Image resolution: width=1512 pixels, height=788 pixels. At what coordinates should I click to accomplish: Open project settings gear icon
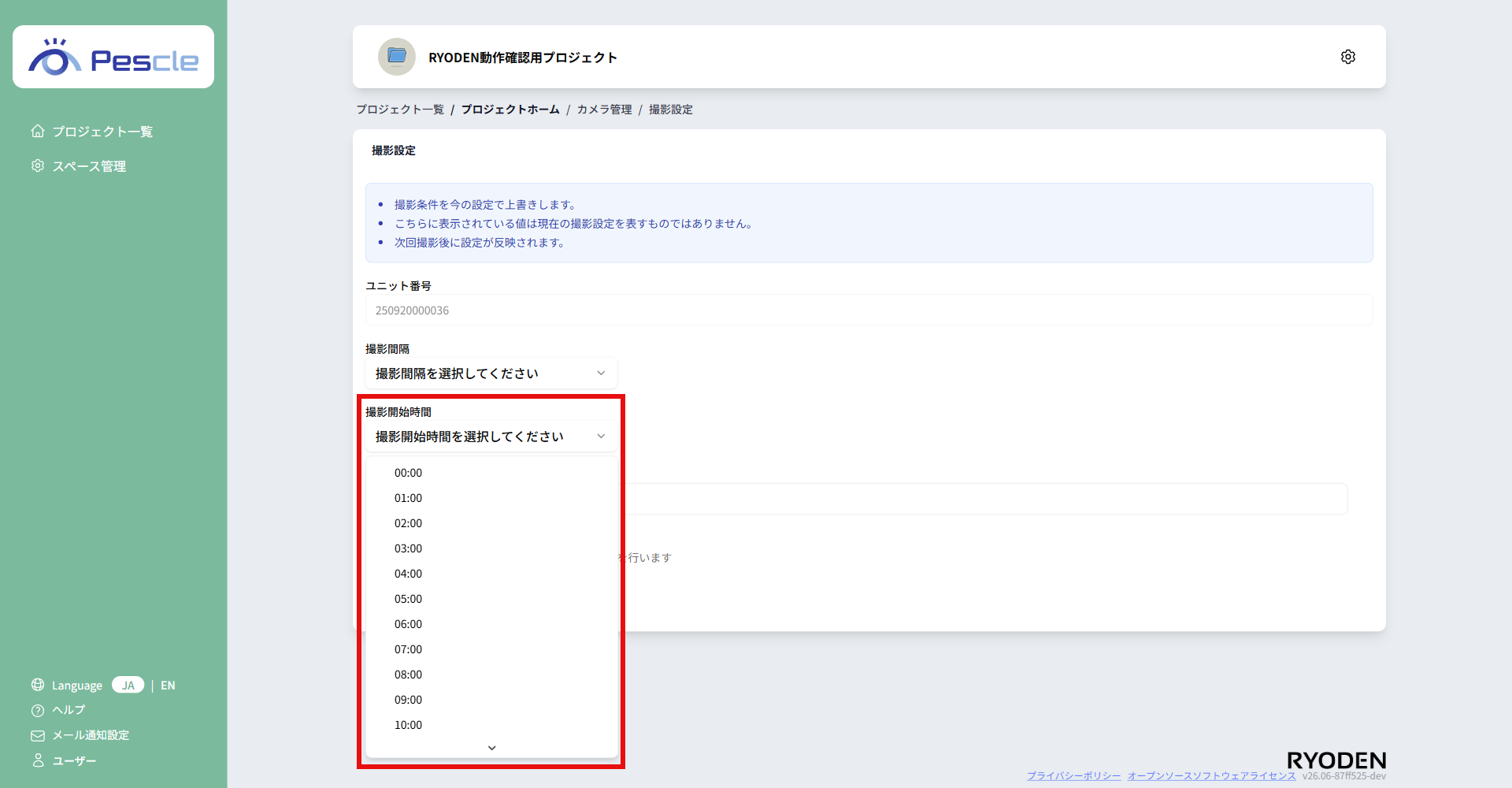[1347, 57]
